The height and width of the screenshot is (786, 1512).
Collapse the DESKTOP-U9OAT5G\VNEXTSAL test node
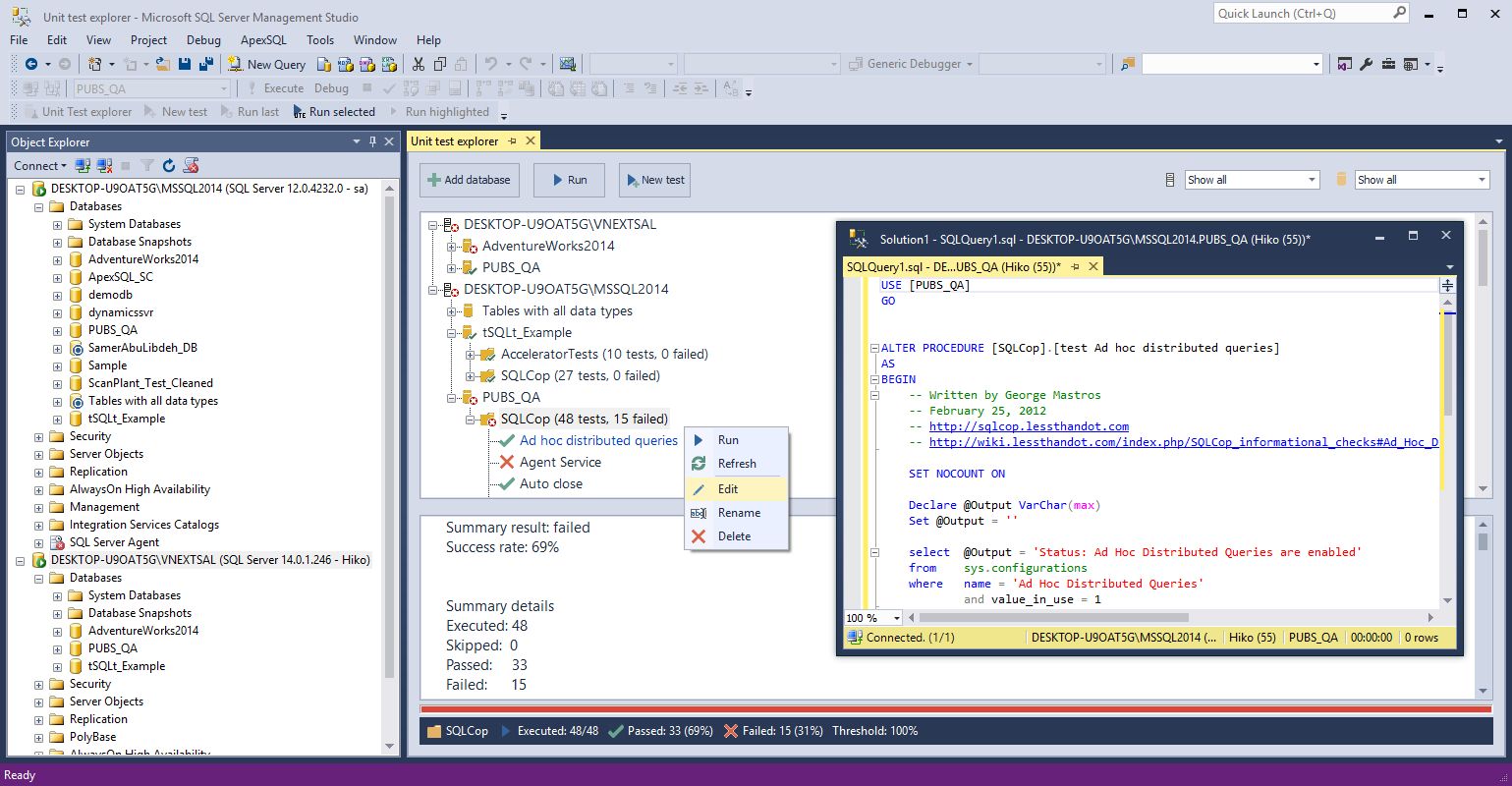433,224
